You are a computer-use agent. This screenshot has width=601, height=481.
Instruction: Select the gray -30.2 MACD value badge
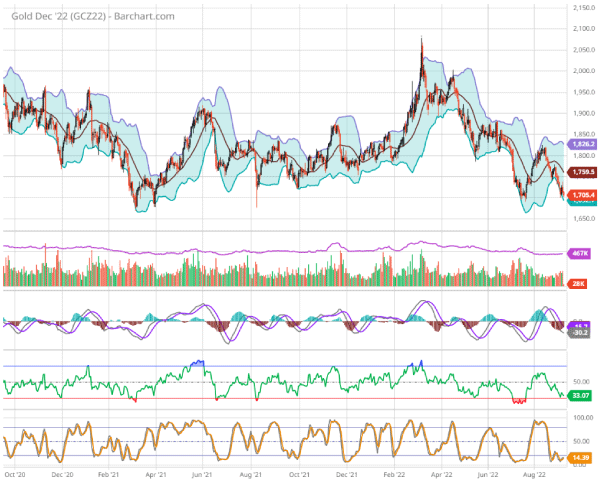click(x=580, y=333)
